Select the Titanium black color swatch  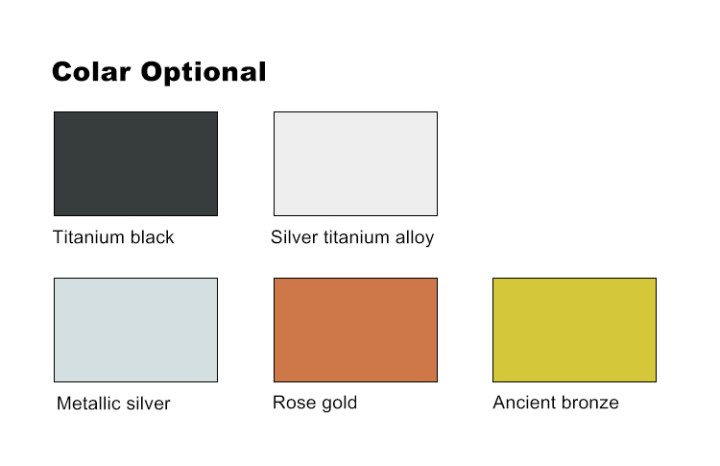click(136, 163)
